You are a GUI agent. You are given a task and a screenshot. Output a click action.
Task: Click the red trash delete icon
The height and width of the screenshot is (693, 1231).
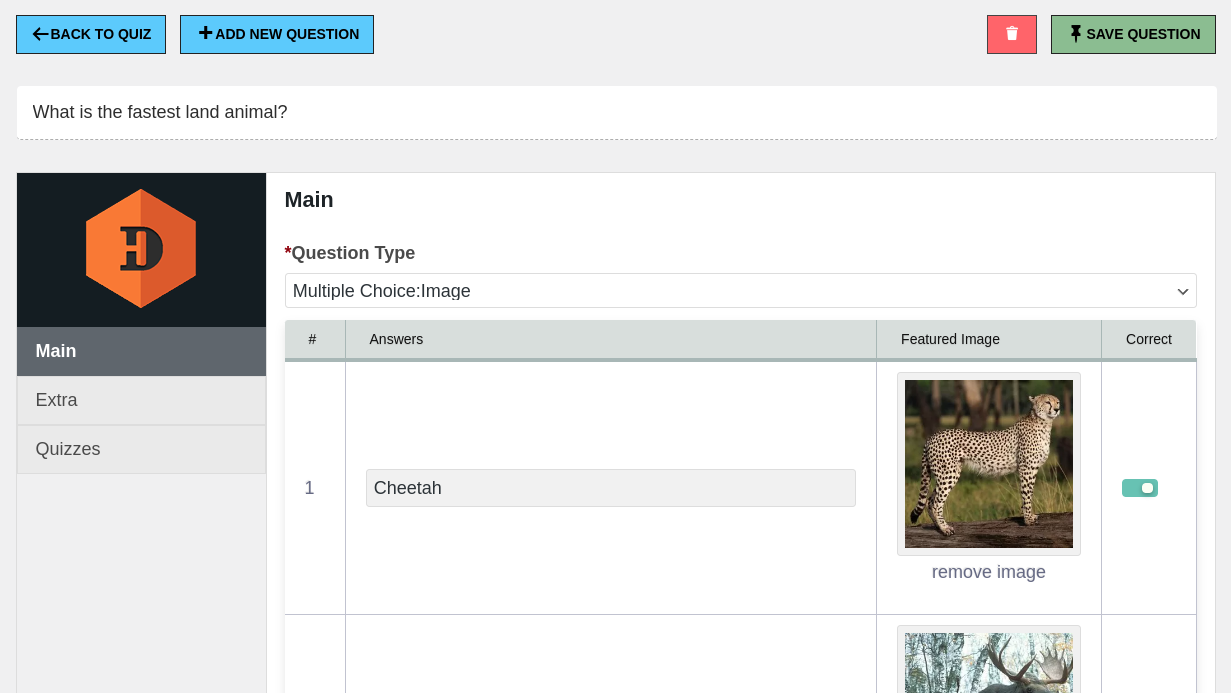(x=1011, y=34)
